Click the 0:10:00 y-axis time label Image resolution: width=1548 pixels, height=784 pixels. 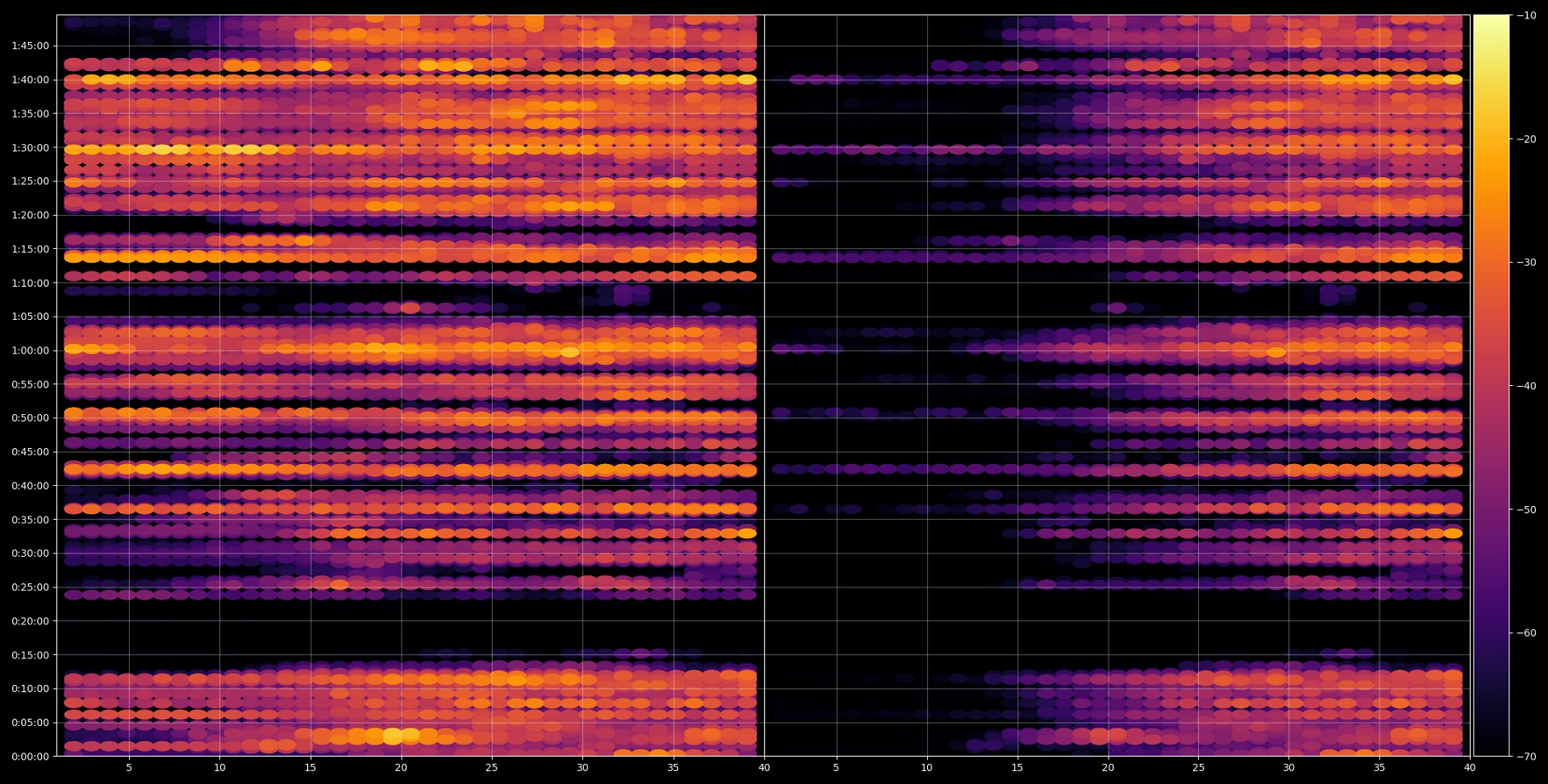click(x=30, y=689)
